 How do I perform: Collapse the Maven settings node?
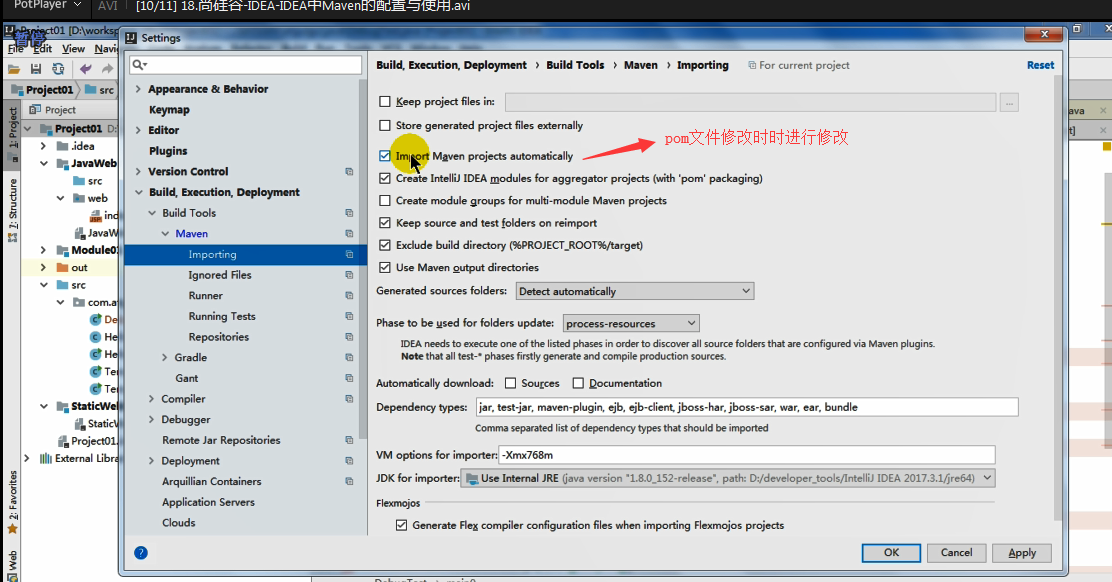click(x=165, y=233)
